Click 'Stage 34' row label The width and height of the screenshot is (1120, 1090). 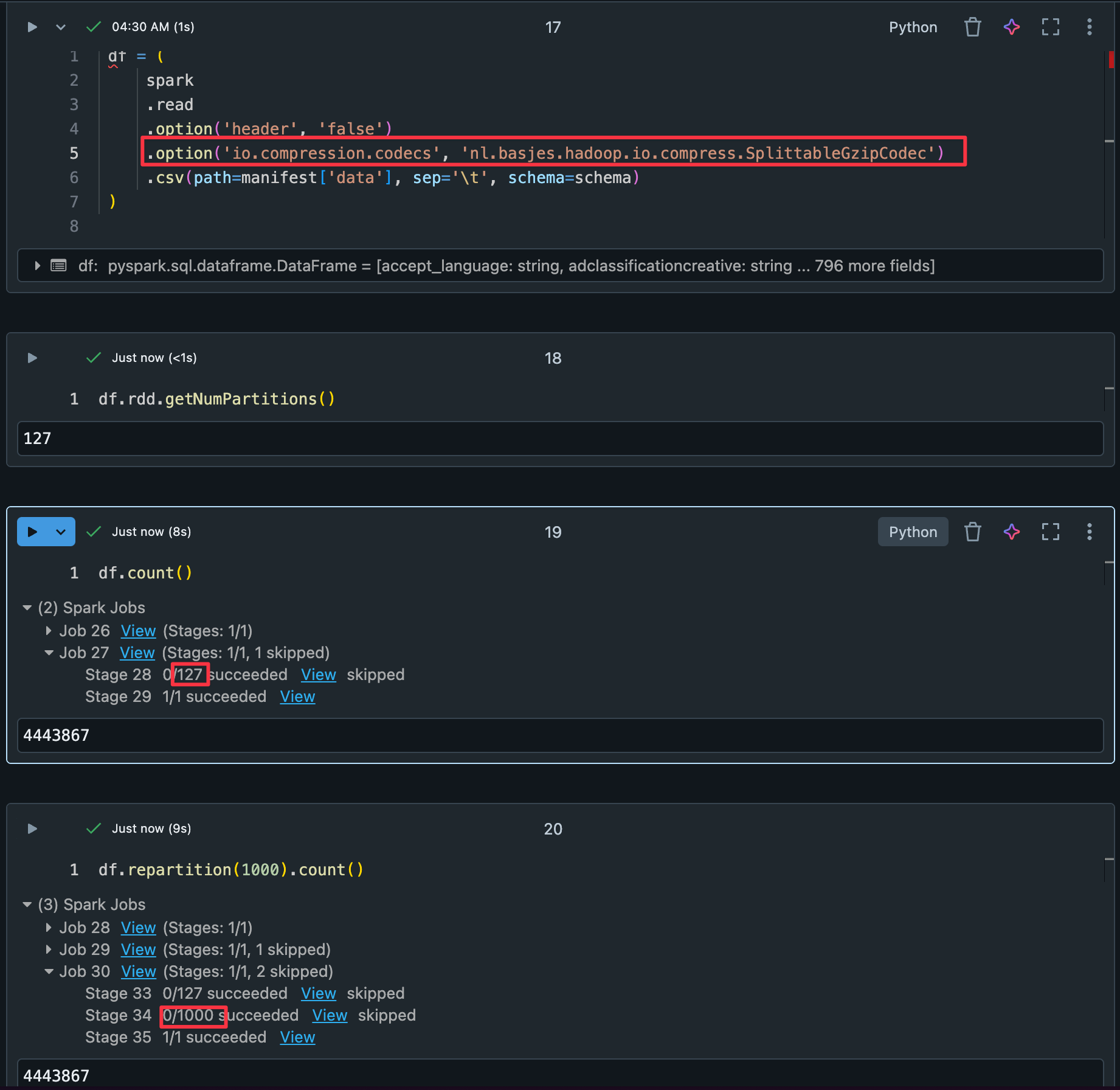point(118,1015)
